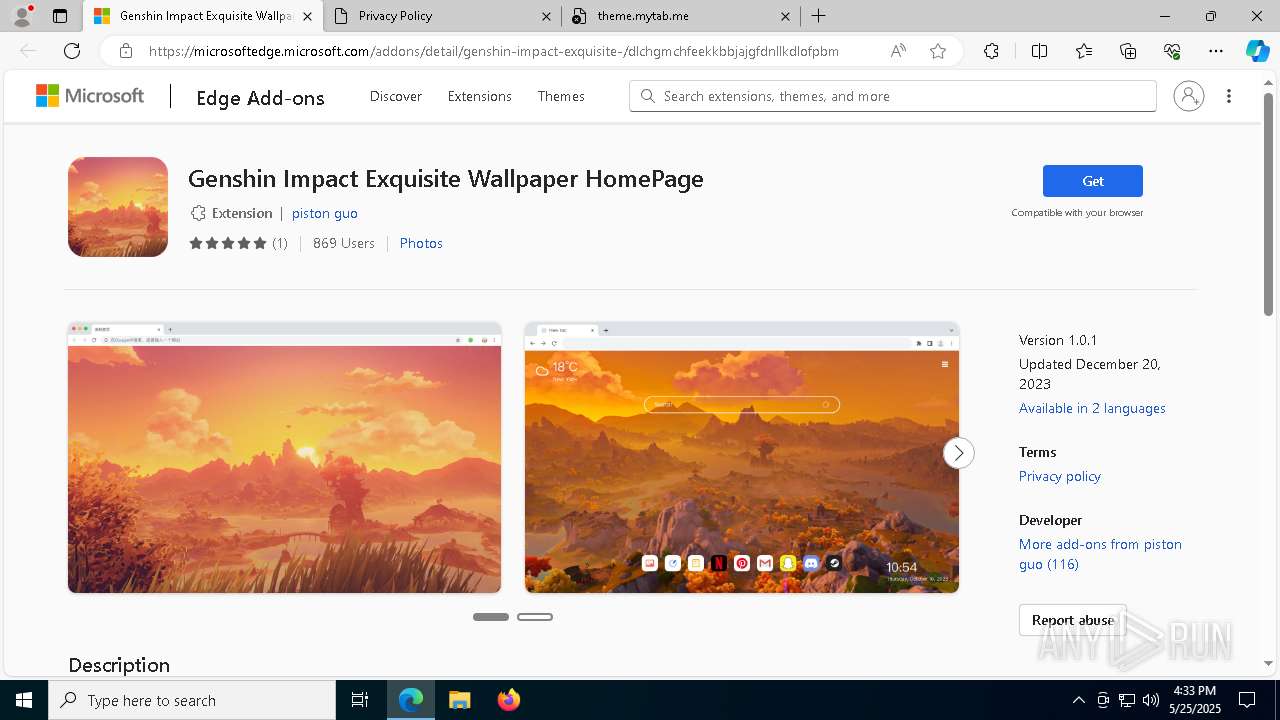Viewport: 1280px width, 720px height.
Task: Open Edge Add-ons more options dots
Action: [x=1229, y=96]
